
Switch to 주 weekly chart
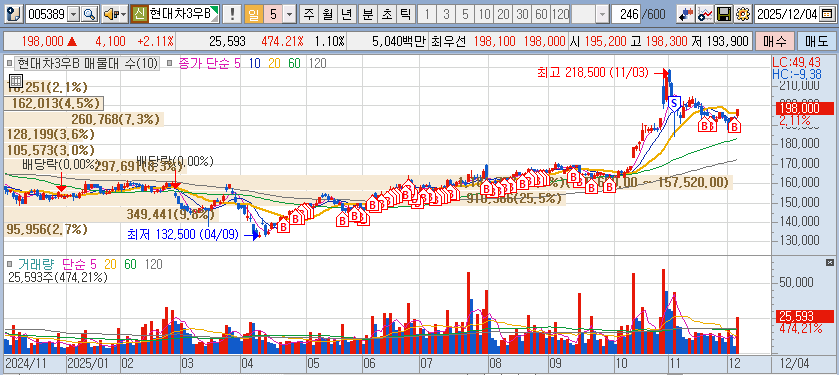(x=308, y=14)
